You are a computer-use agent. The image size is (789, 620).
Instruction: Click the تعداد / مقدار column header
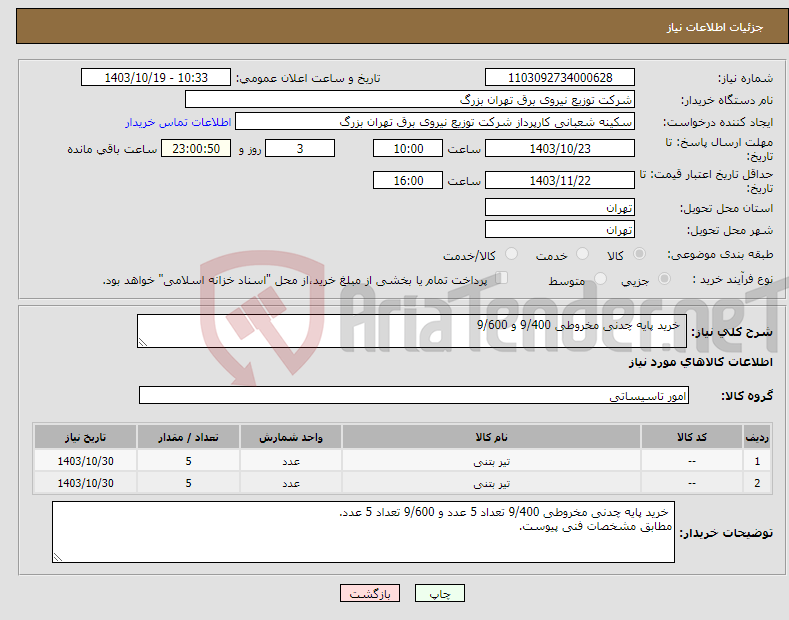(x=188, y=437)
